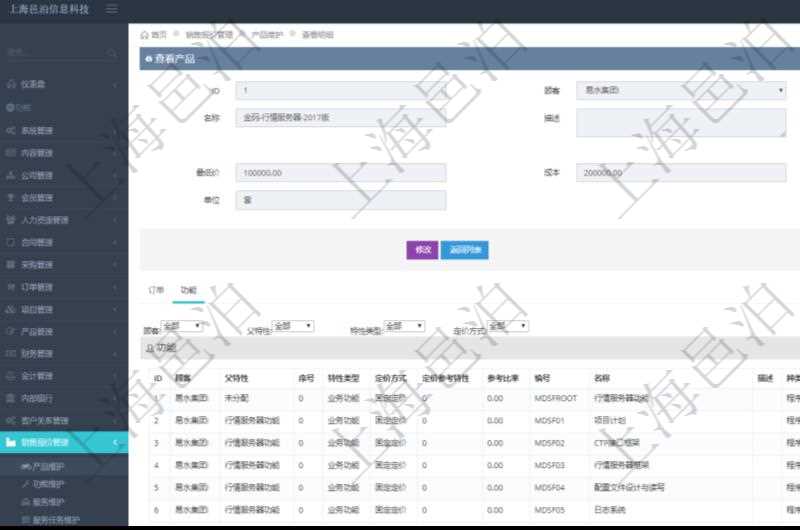
Task: Click the 未分配 cell in row 1
Action: [236, 398]
